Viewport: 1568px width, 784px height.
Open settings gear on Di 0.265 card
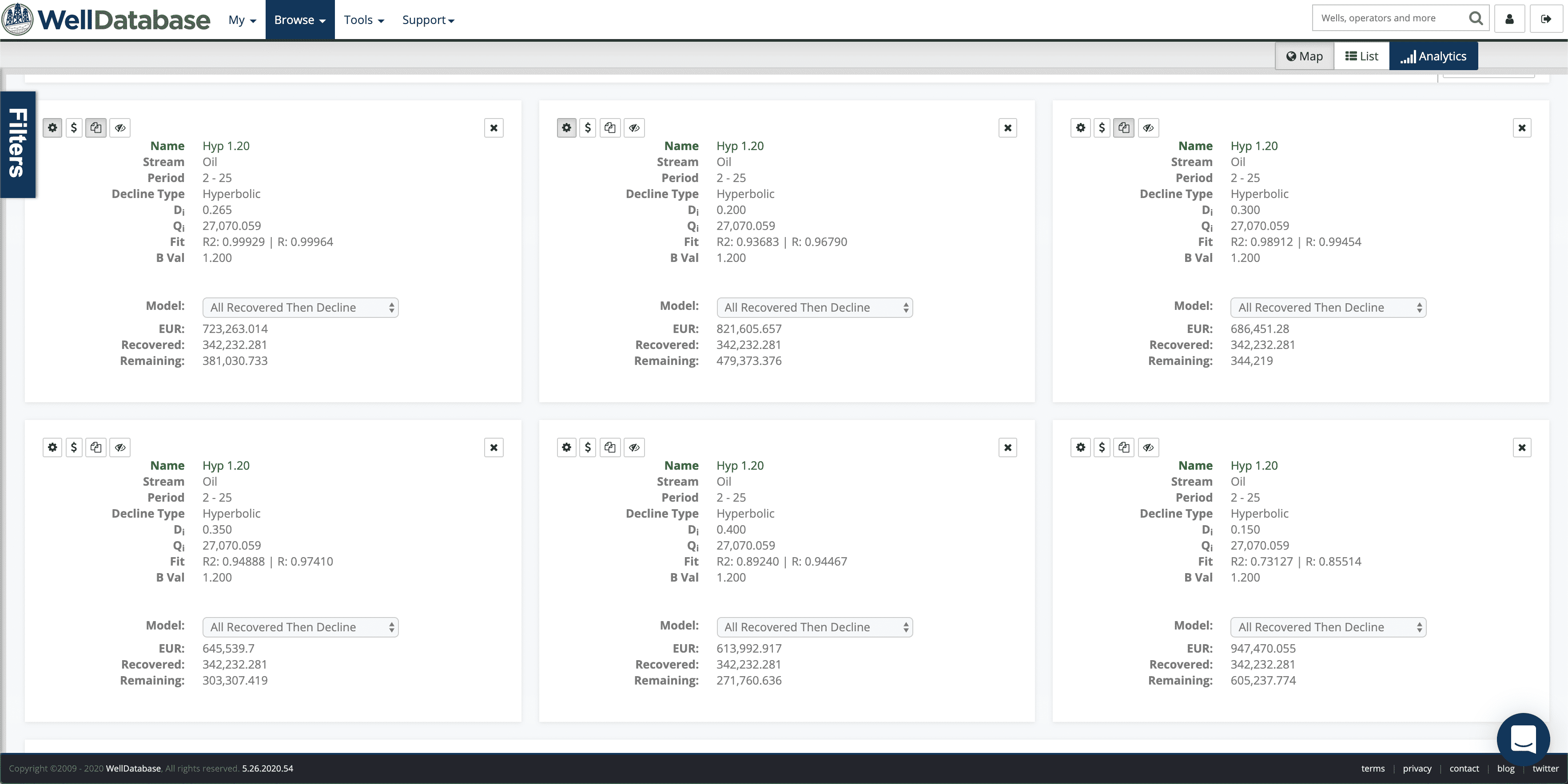[52, 128]
